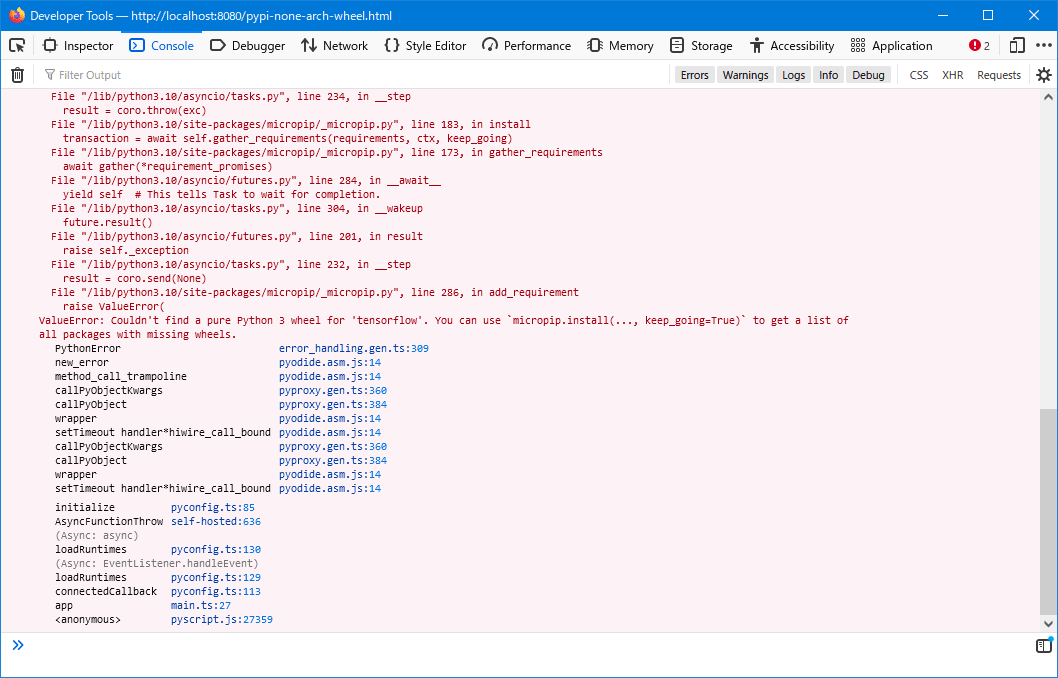The image size is (1058, 678).
Task: Open pyconfig.ts:129 source link
Action: coord(216,577)
